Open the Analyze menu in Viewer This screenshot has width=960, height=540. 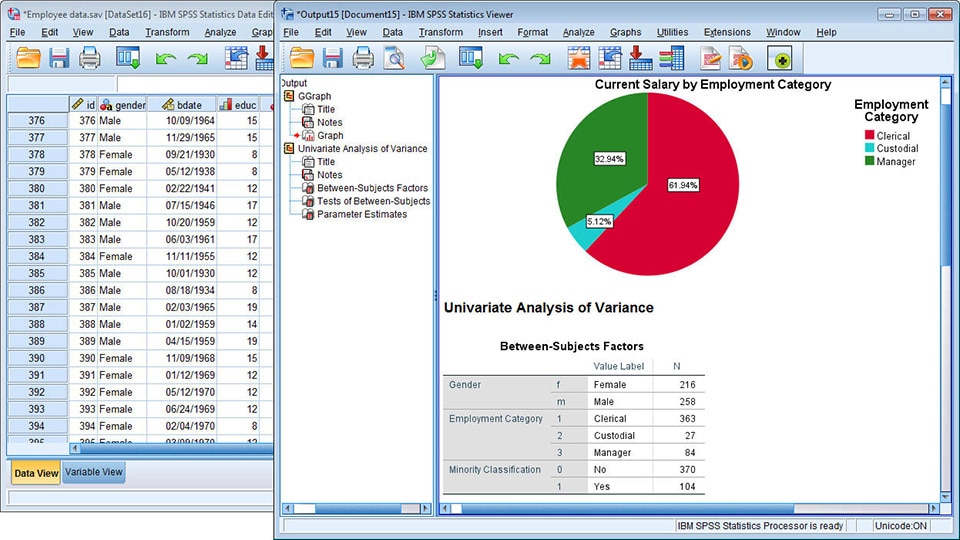(578, 32)
